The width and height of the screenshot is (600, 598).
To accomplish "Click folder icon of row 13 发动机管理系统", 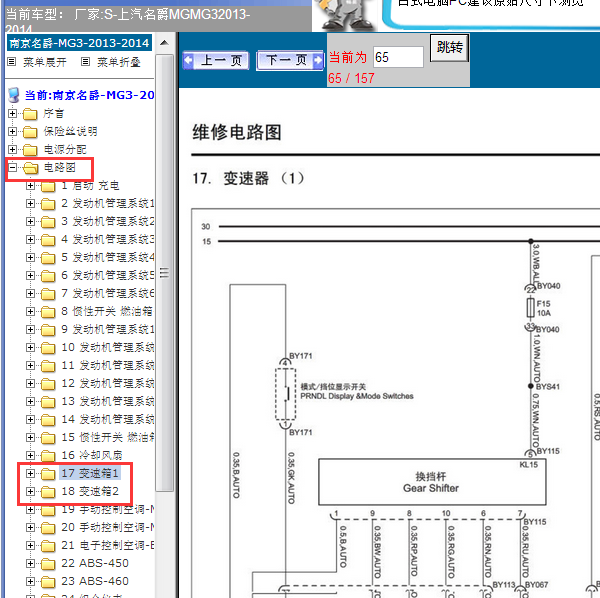I will tap(48, 402).
